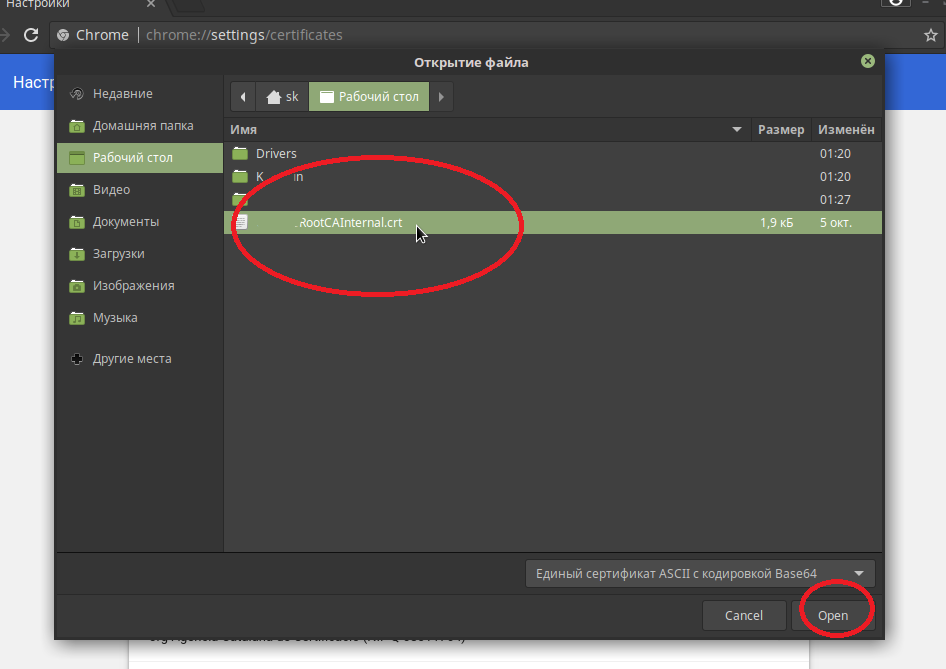Open the Pictures sidebar folder

(x=133, y=286)
